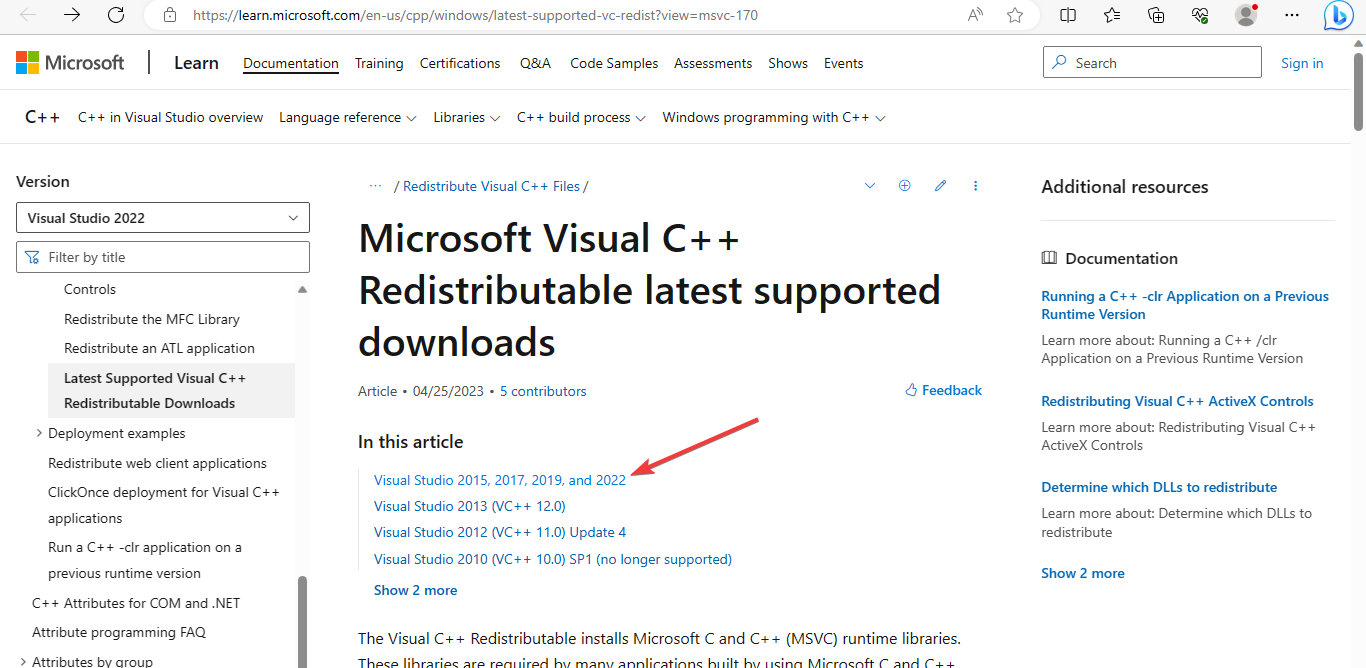The height and width of the screenshot is (668, 1366).
Task: Open the Visual Studio 2022 version dropdown
Action: pyautogui.click(x=163, y=218)
